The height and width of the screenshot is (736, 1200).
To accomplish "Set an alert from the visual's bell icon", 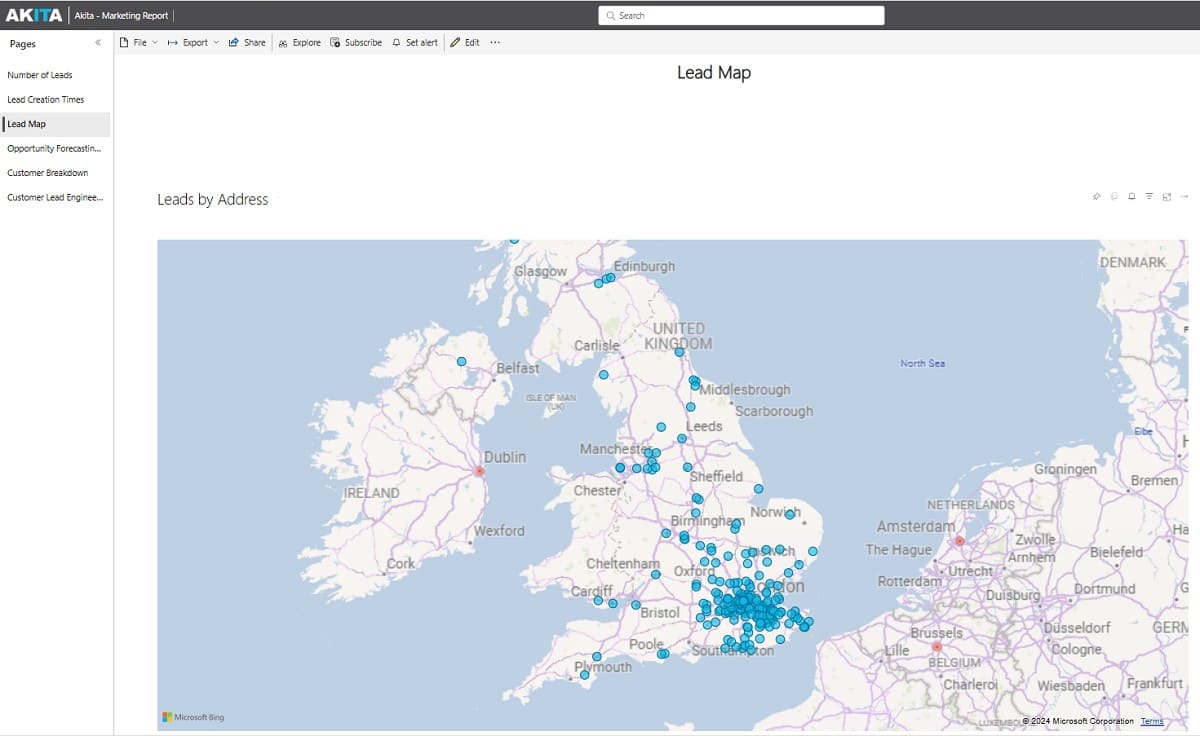I will pos(1131,196).
